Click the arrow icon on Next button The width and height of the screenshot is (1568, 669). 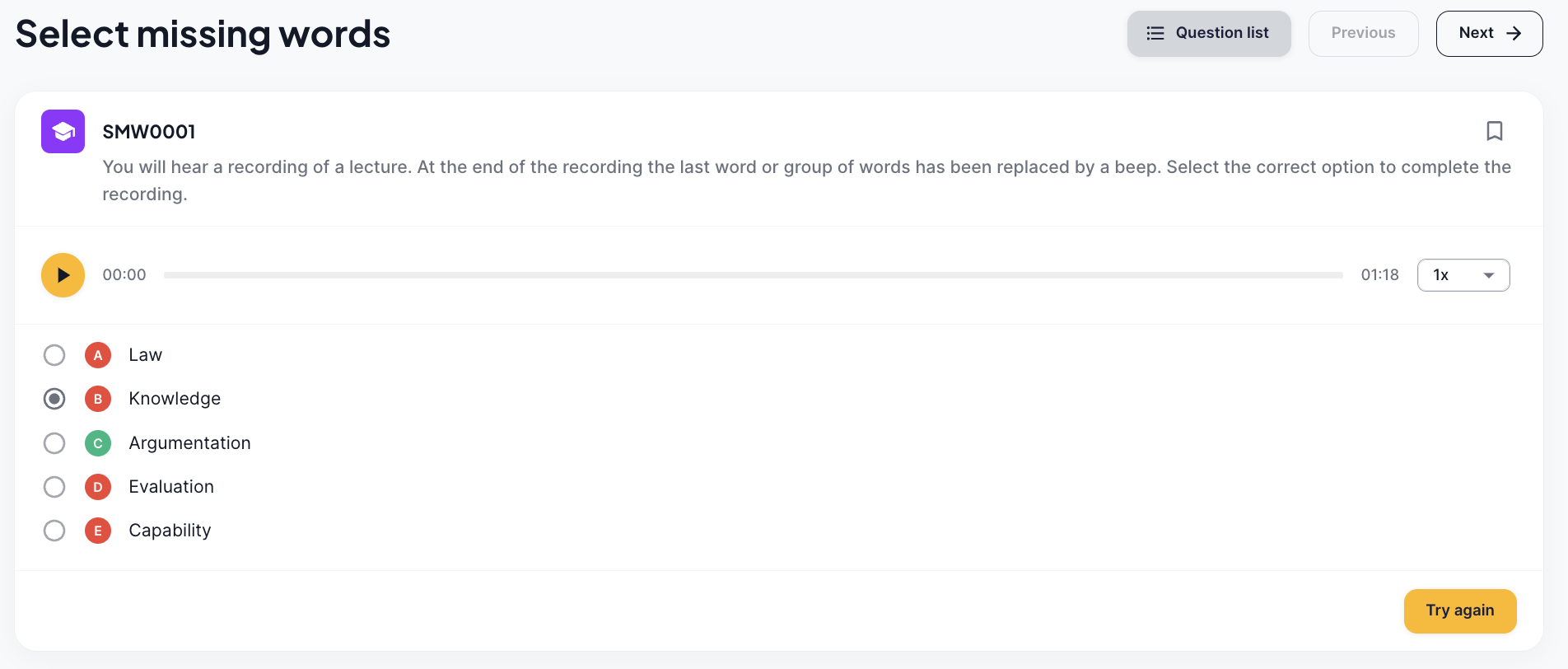[1514, 33]
